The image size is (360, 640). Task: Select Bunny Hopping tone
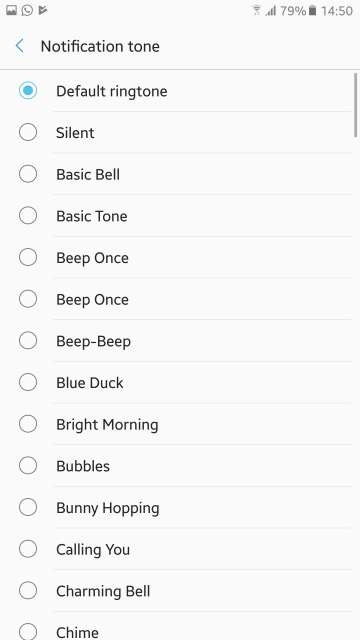pos(180,507)
